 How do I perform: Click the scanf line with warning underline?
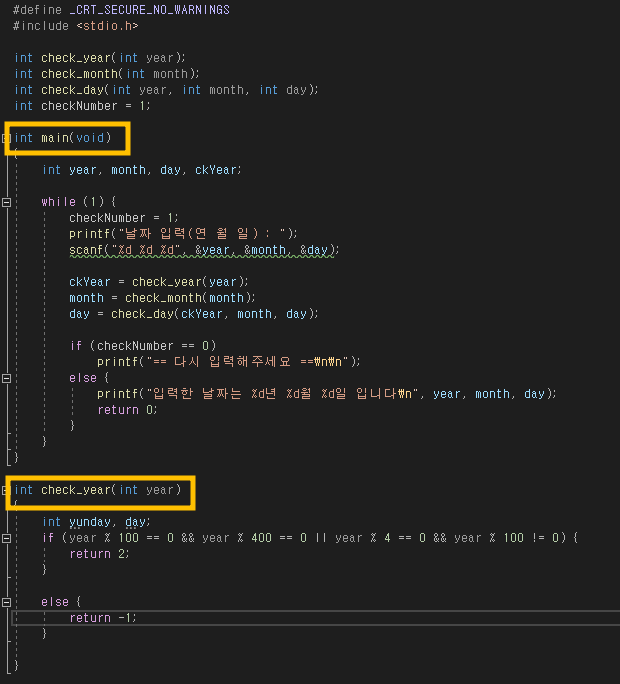[x=204, y=250]
